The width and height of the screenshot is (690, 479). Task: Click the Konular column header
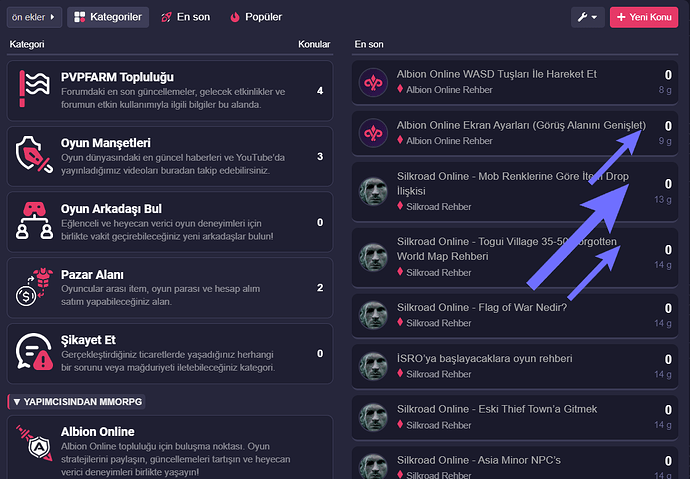click(314, 44)
